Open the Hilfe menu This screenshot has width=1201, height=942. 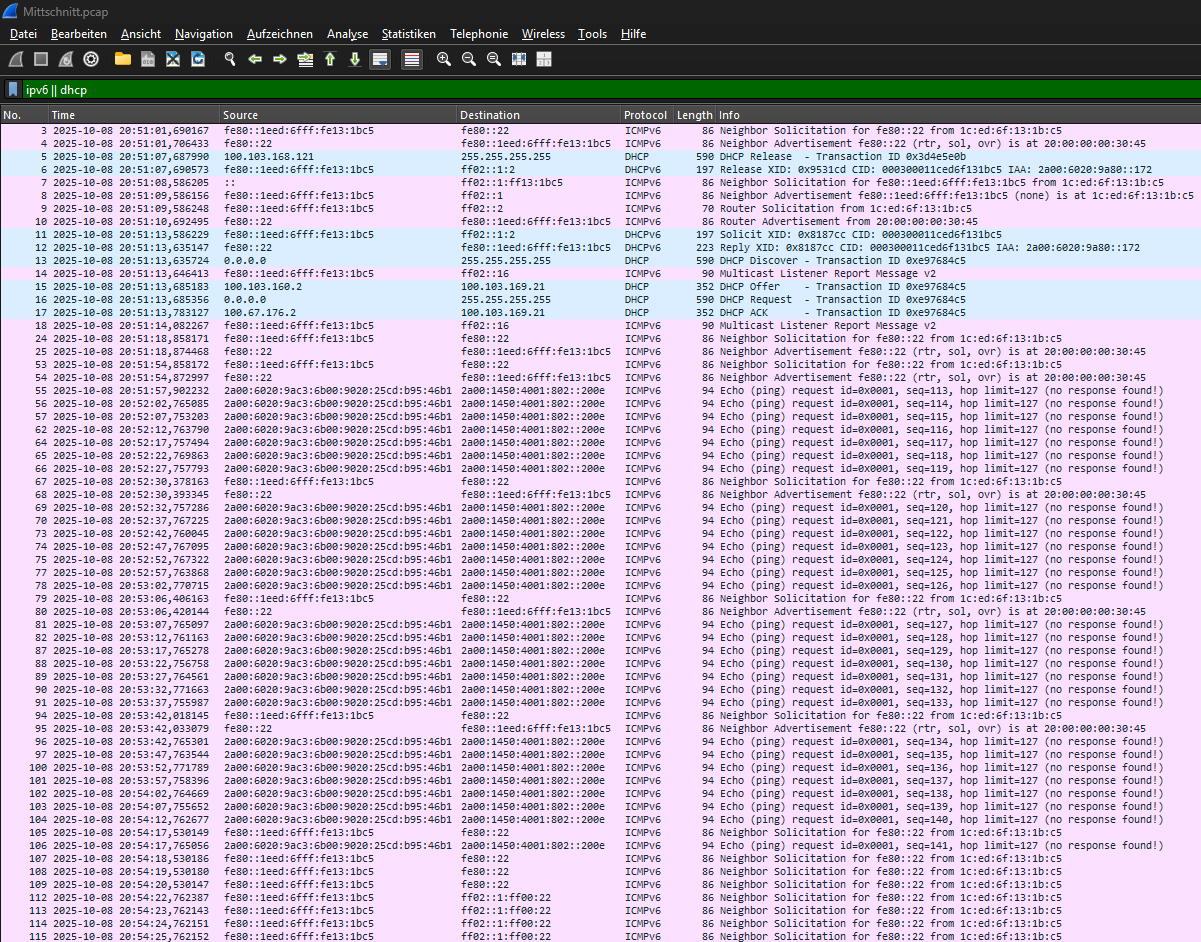coord(633,34)
